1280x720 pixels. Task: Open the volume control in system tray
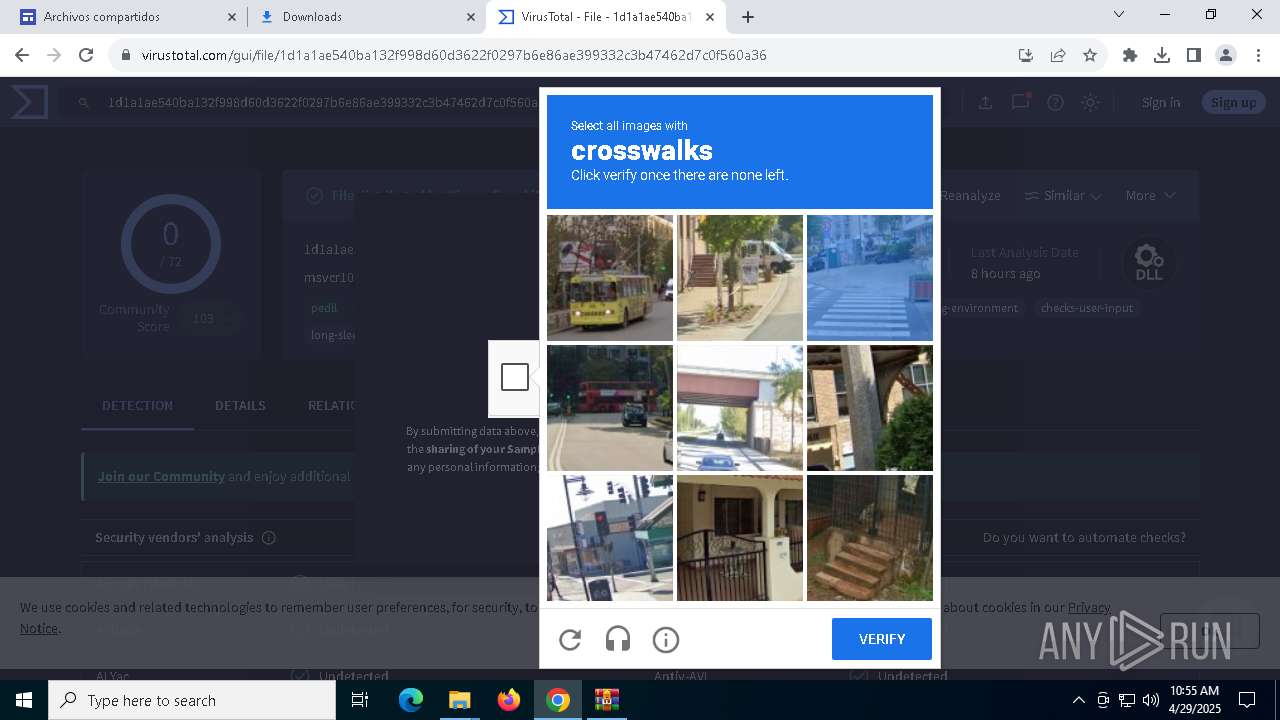(1151, 700)
